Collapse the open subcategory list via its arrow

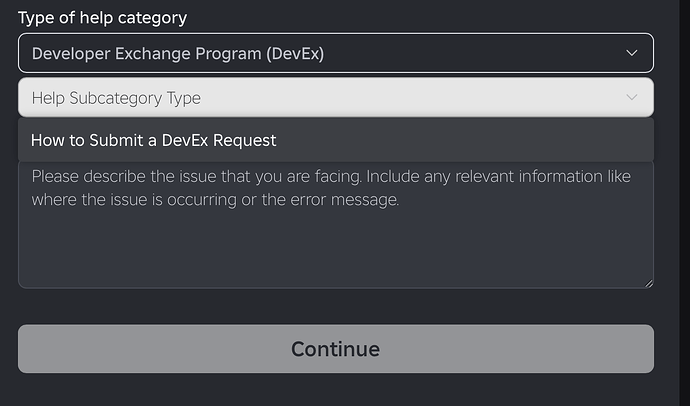631,98
